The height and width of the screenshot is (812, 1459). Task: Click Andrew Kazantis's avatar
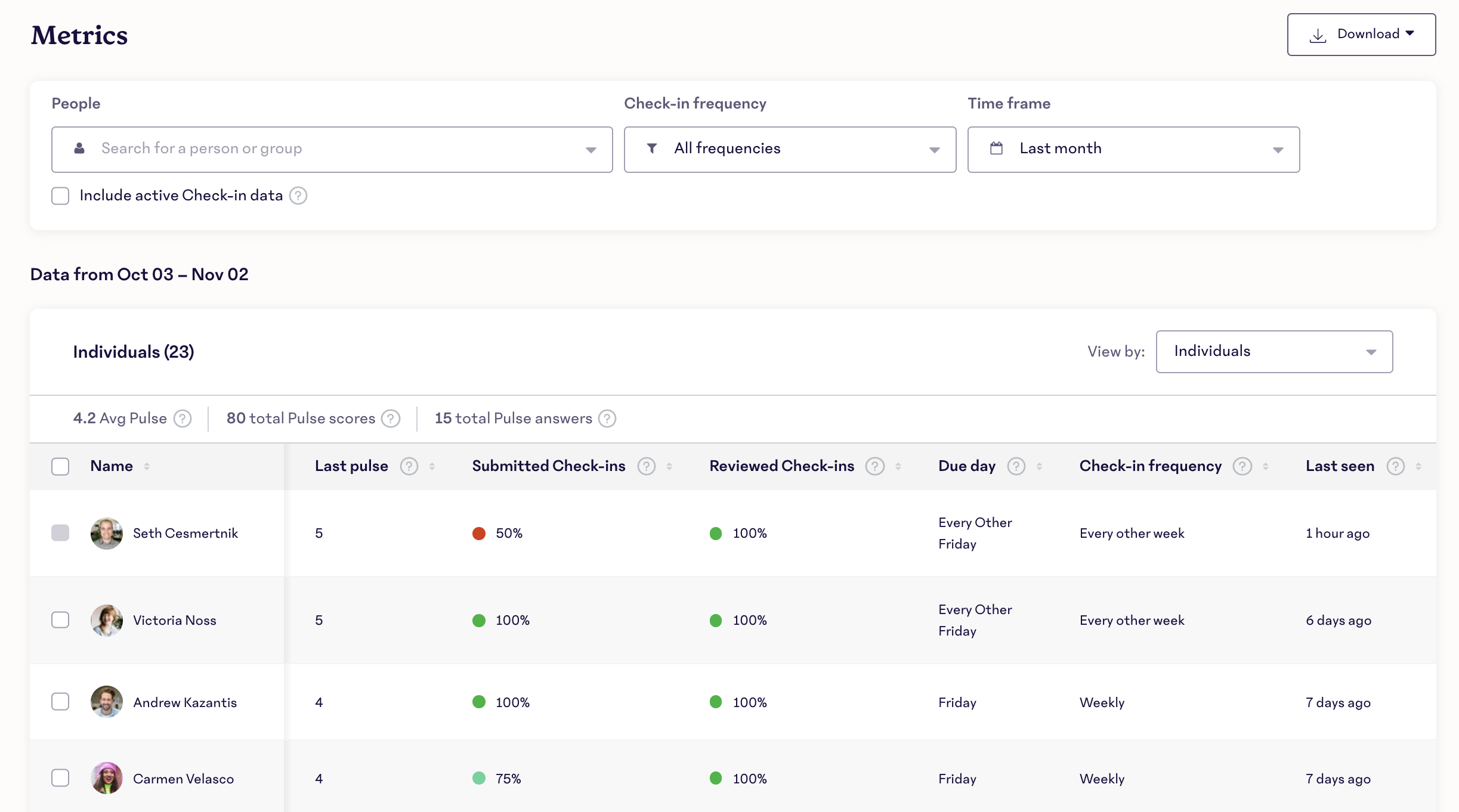tap(107, 702)
